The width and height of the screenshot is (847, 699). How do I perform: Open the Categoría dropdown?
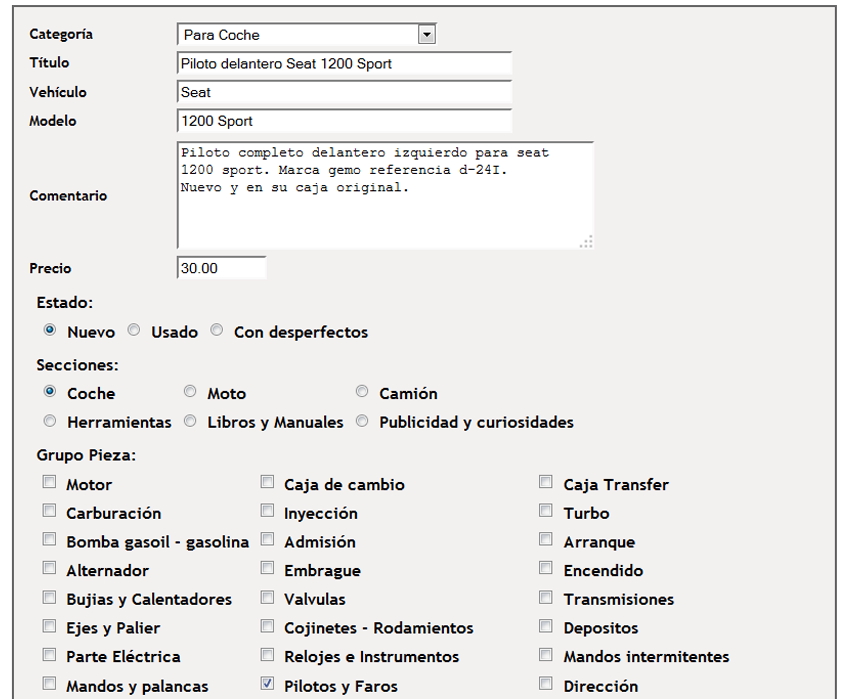[306, 35]
